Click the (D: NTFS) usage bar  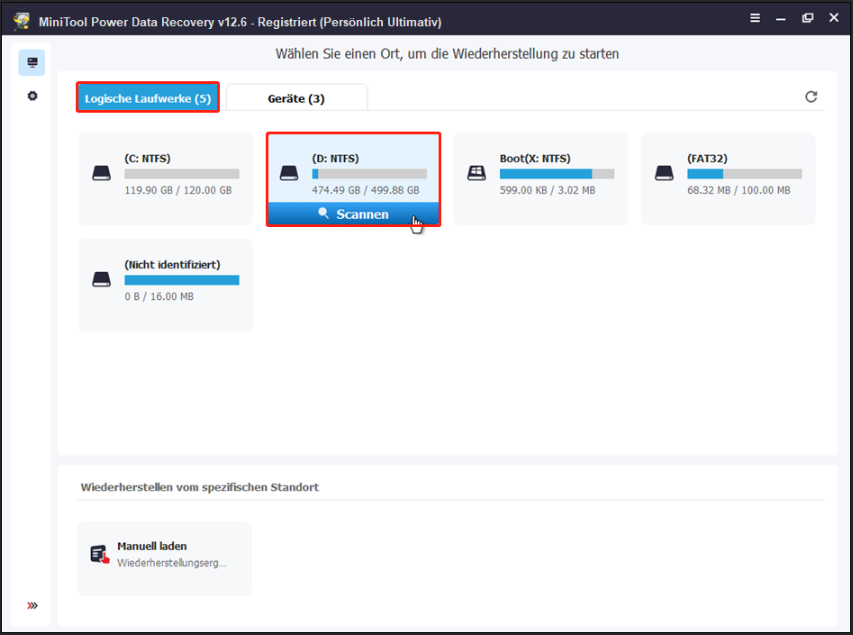369,174
